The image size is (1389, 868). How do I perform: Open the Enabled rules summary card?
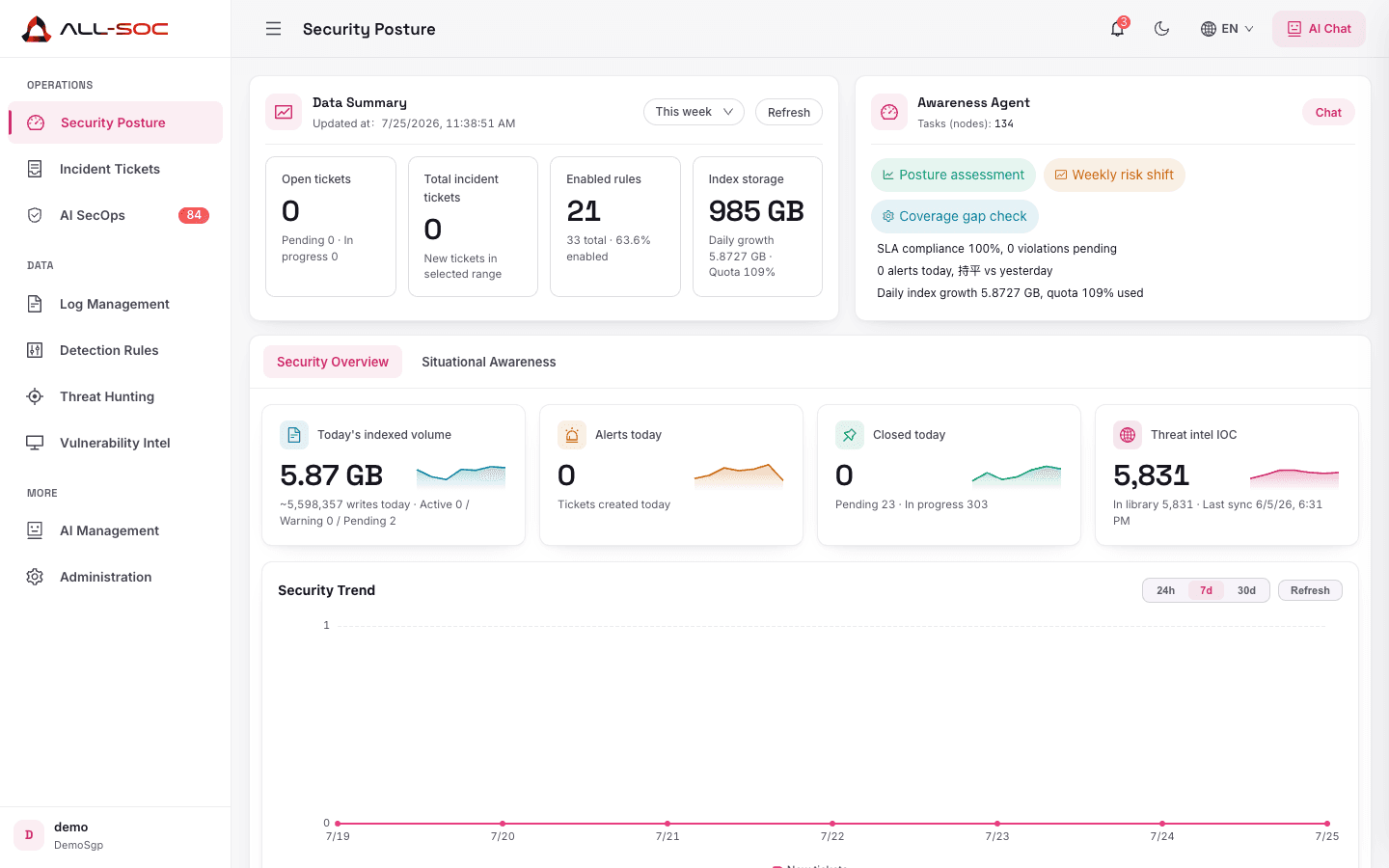615,227
